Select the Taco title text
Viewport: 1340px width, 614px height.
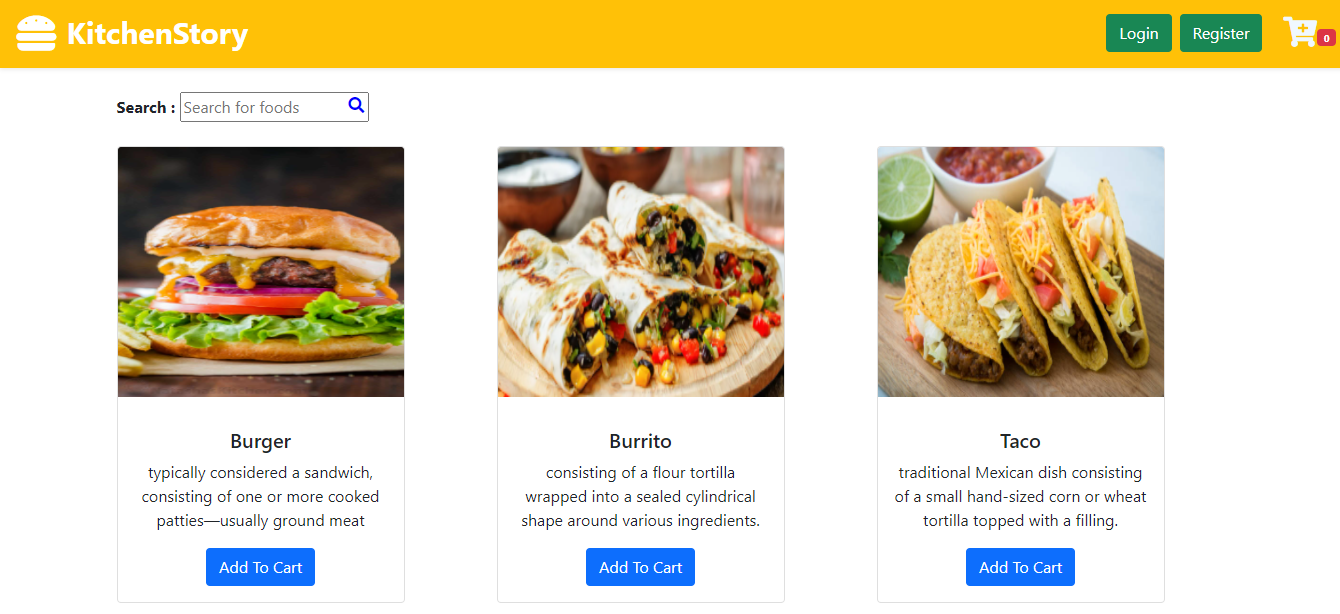pyautogui.click(x=1020, y=441)
